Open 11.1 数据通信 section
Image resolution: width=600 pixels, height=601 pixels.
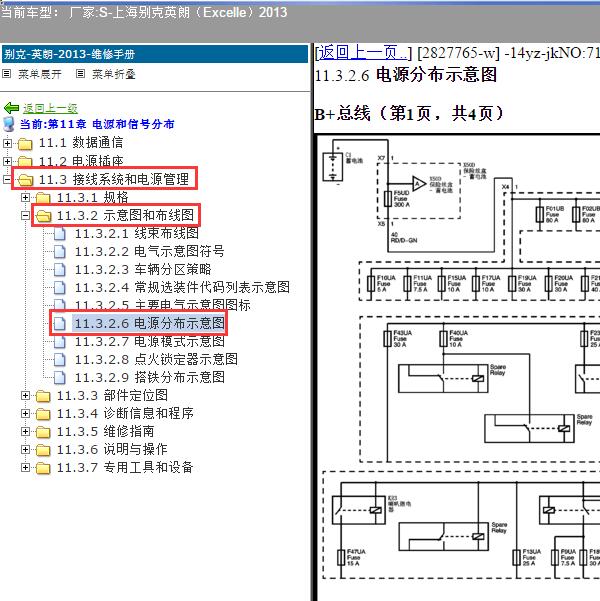pyautogui.click(x=81, y=143)
